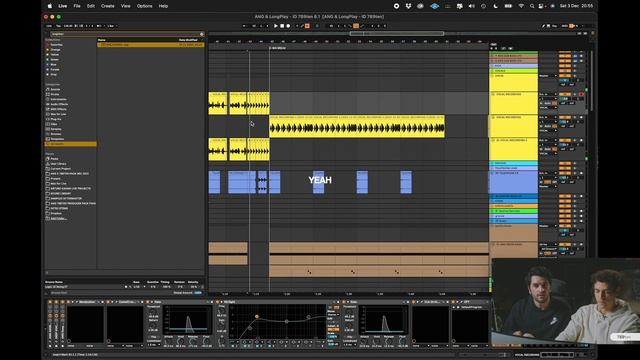
Task: Open Samples category in browser
Action: click(56, 129)
